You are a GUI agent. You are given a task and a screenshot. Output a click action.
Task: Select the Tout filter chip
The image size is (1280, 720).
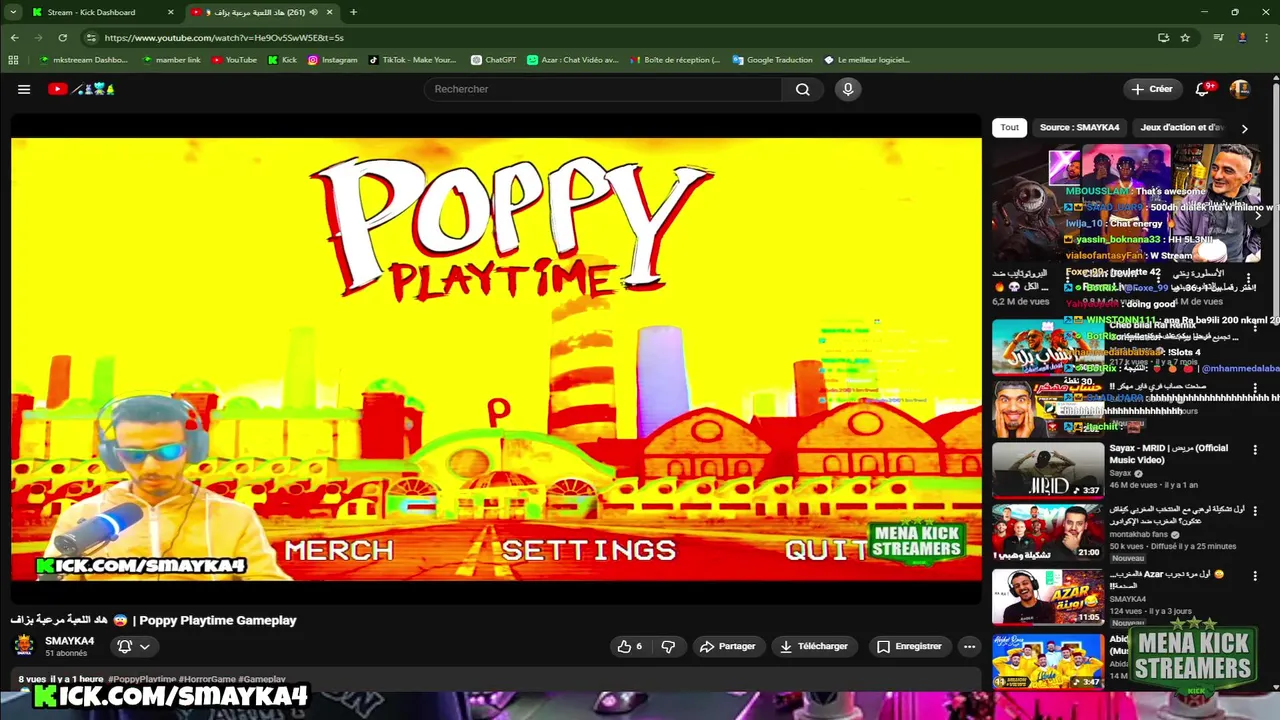point(1010,128)
